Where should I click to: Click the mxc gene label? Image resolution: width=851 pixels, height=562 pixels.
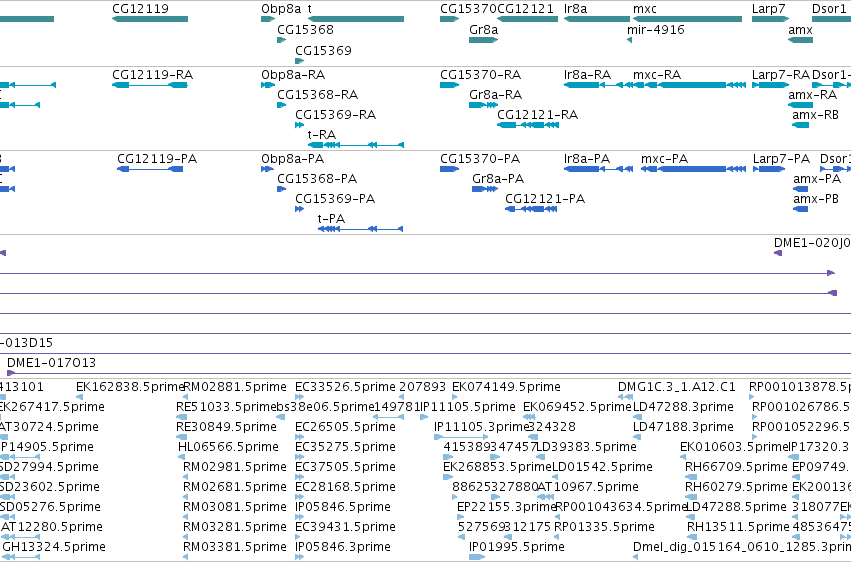point(644,9)
